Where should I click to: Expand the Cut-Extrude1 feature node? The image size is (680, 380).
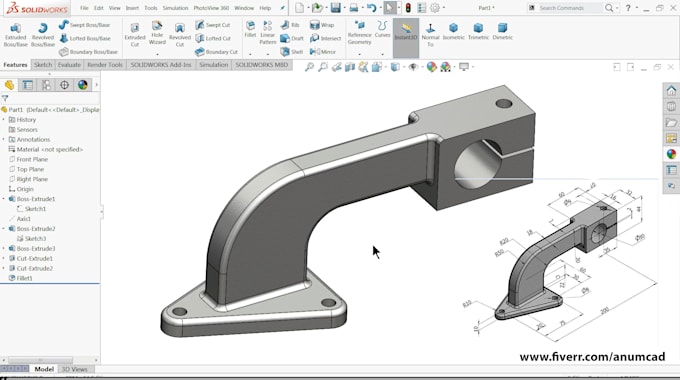pos(3,259)
